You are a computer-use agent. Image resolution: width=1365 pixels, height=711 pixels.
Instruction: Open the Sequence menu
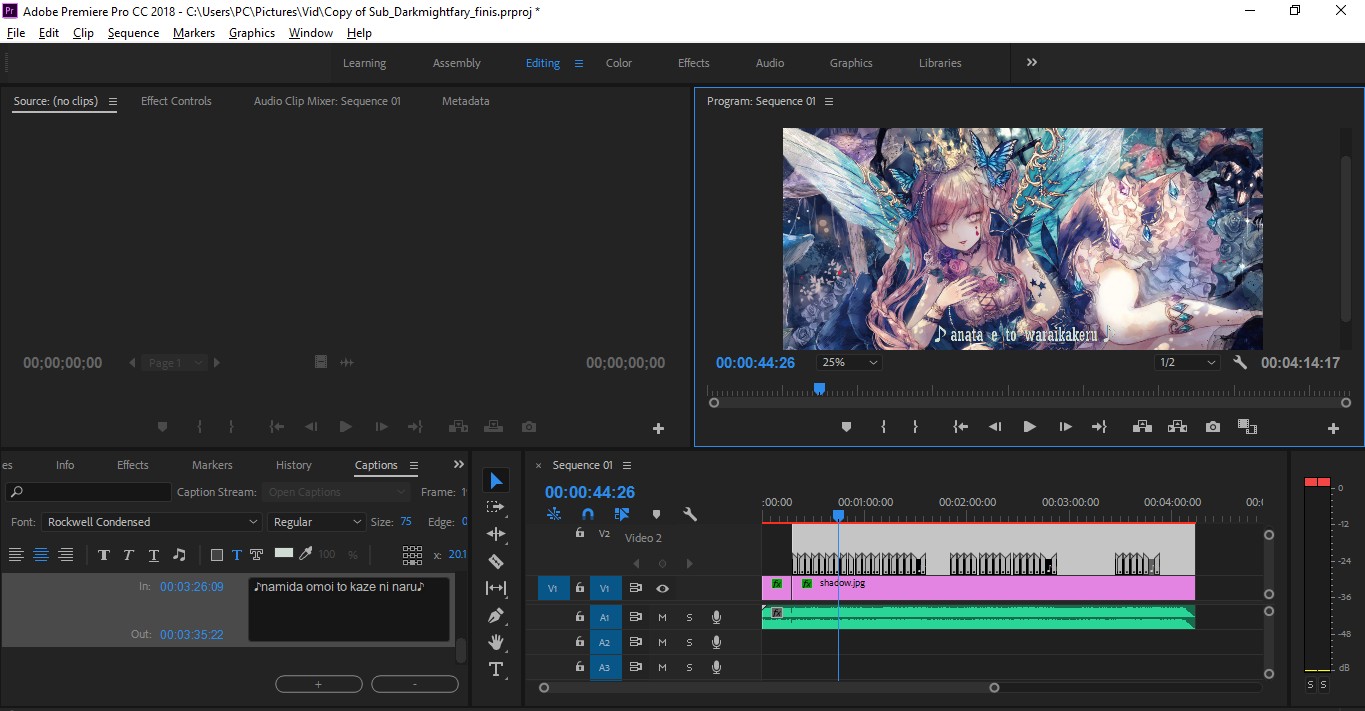click(x=133, y=33)
